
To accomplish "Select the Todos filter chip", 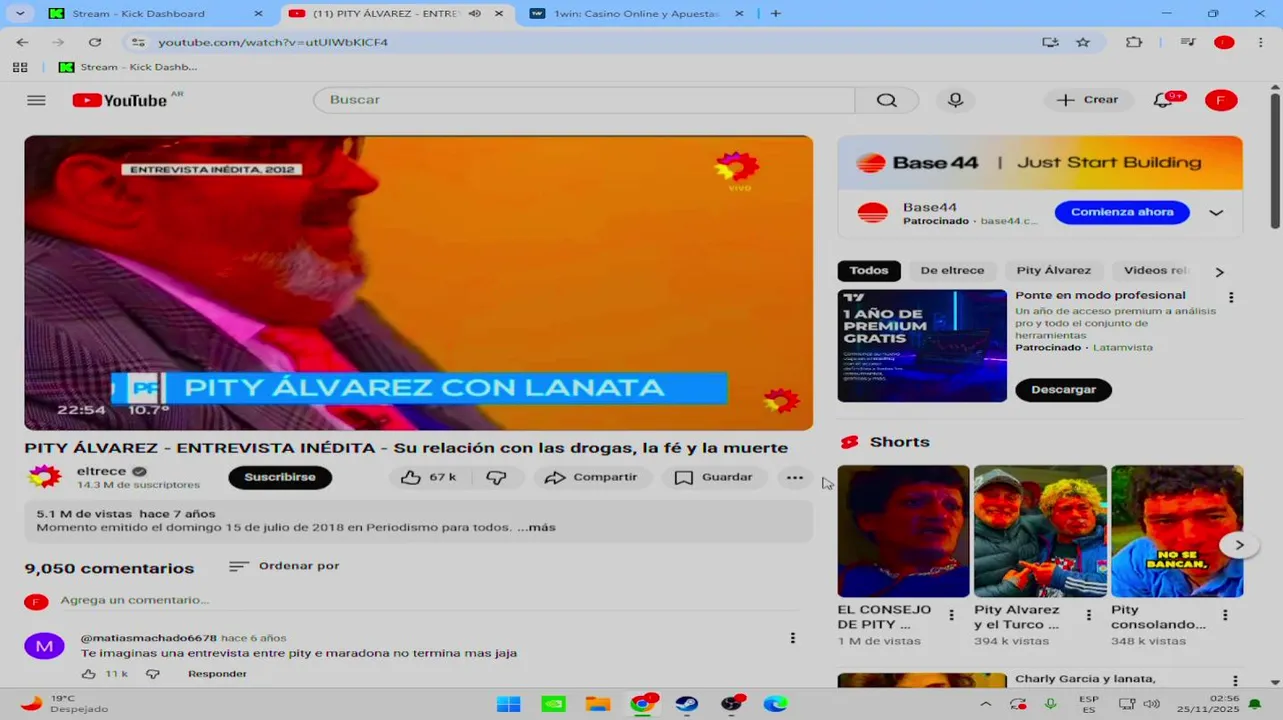I will (x=869, y=271).
